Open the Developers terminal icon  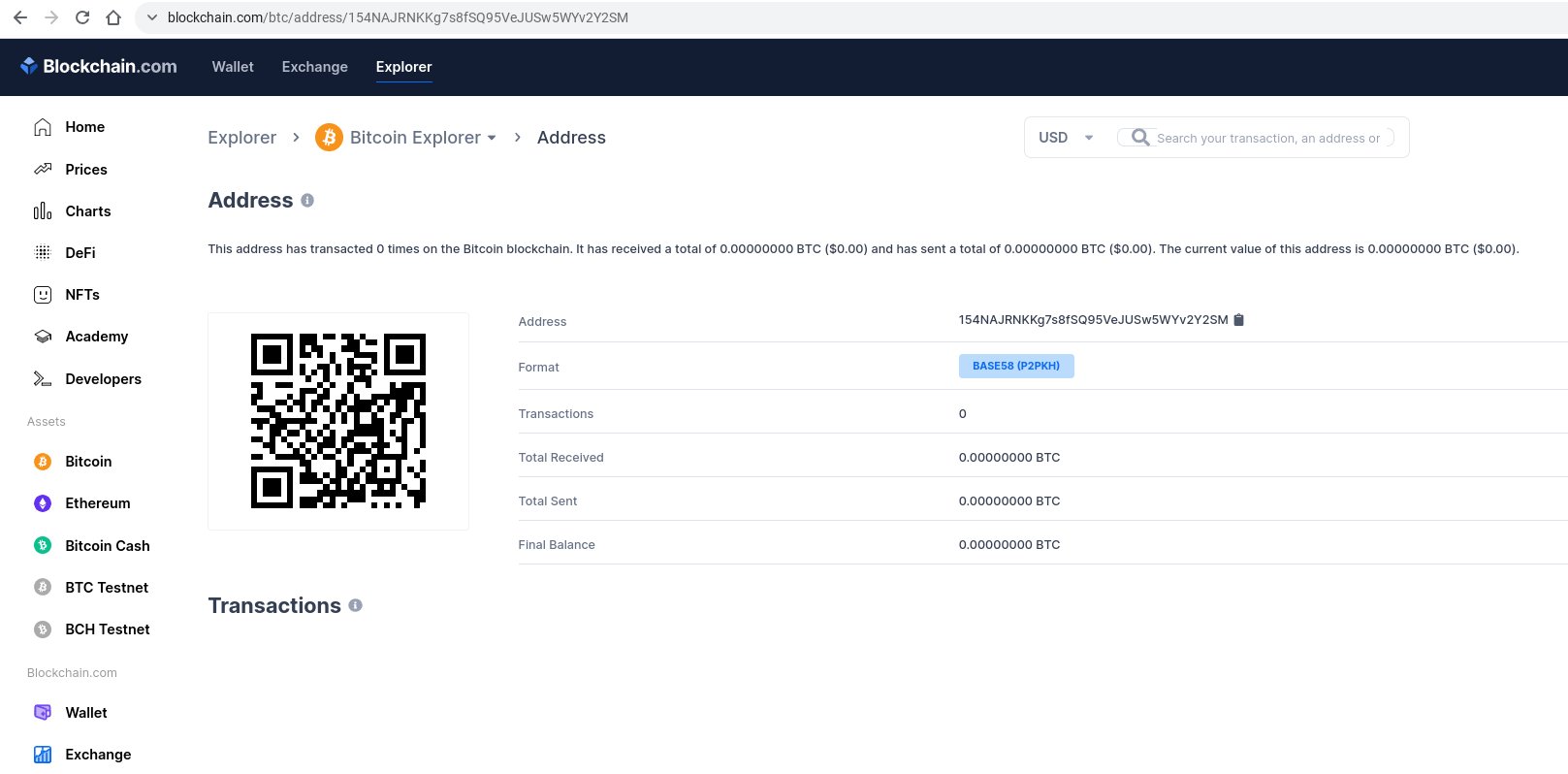(43, 379)
